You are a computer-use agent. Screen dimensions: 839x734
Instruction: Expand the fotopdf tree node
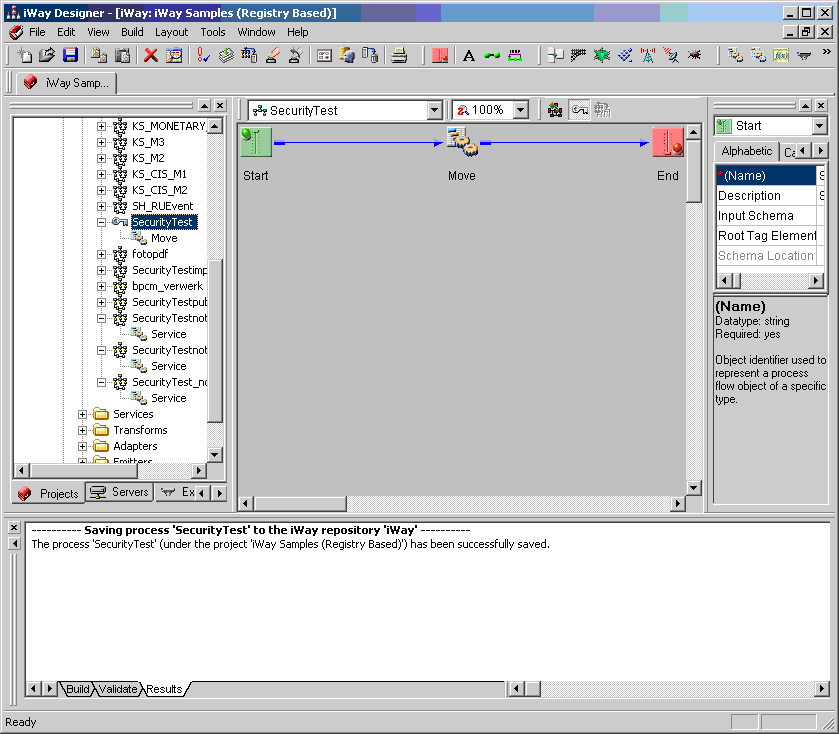[x=101, y=255]
